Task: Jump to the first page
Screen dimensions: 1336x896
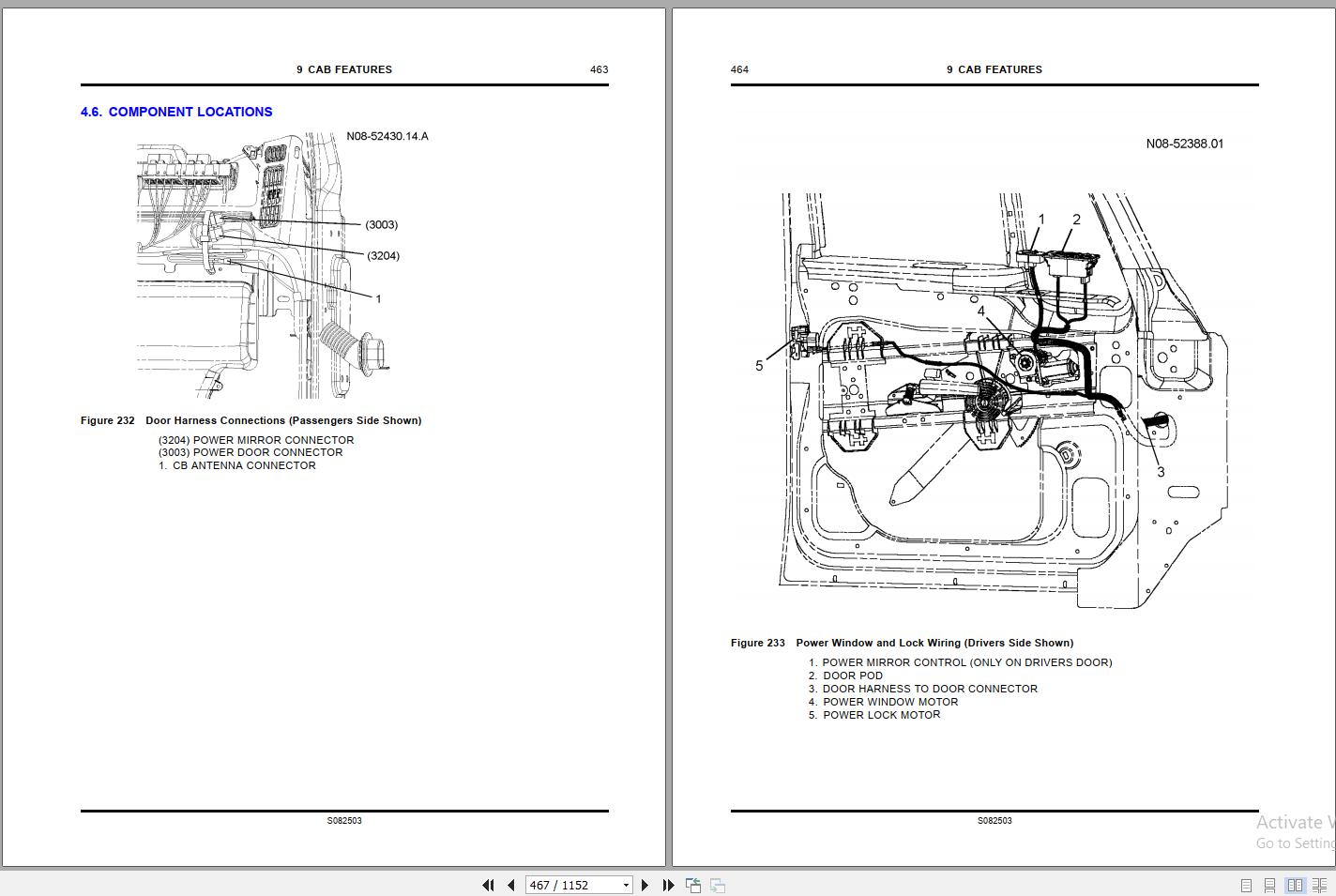Action: click(489, 885)
